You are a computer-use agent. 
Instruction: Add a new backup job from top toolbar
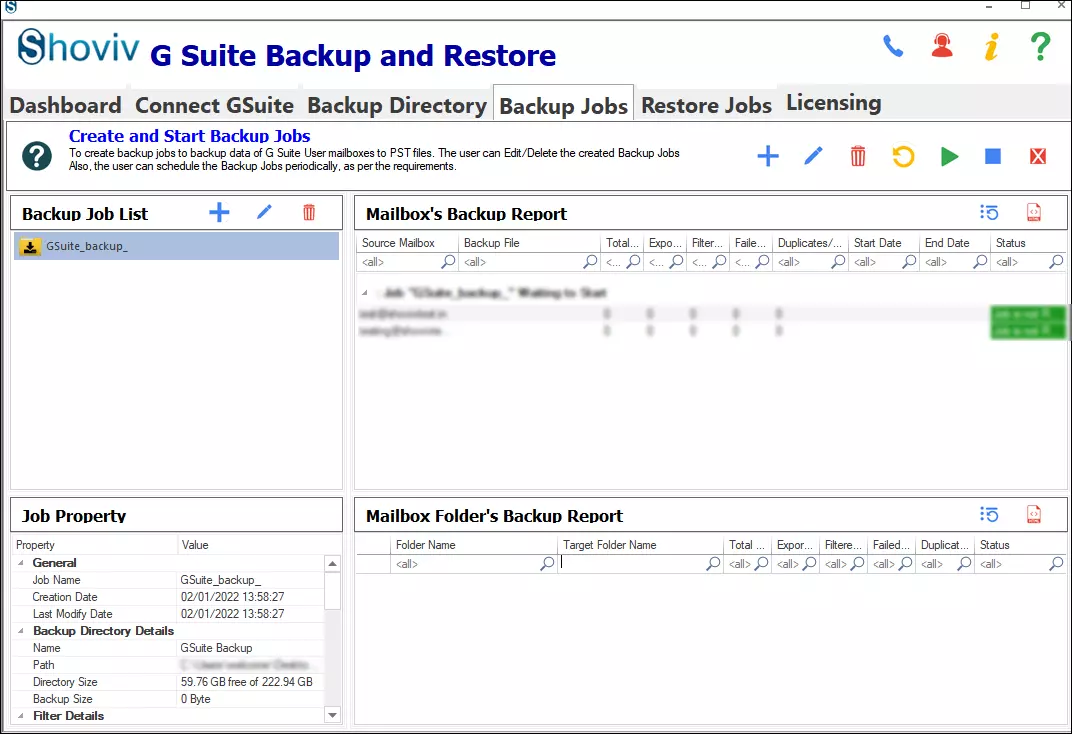click(x=768, y=156)
